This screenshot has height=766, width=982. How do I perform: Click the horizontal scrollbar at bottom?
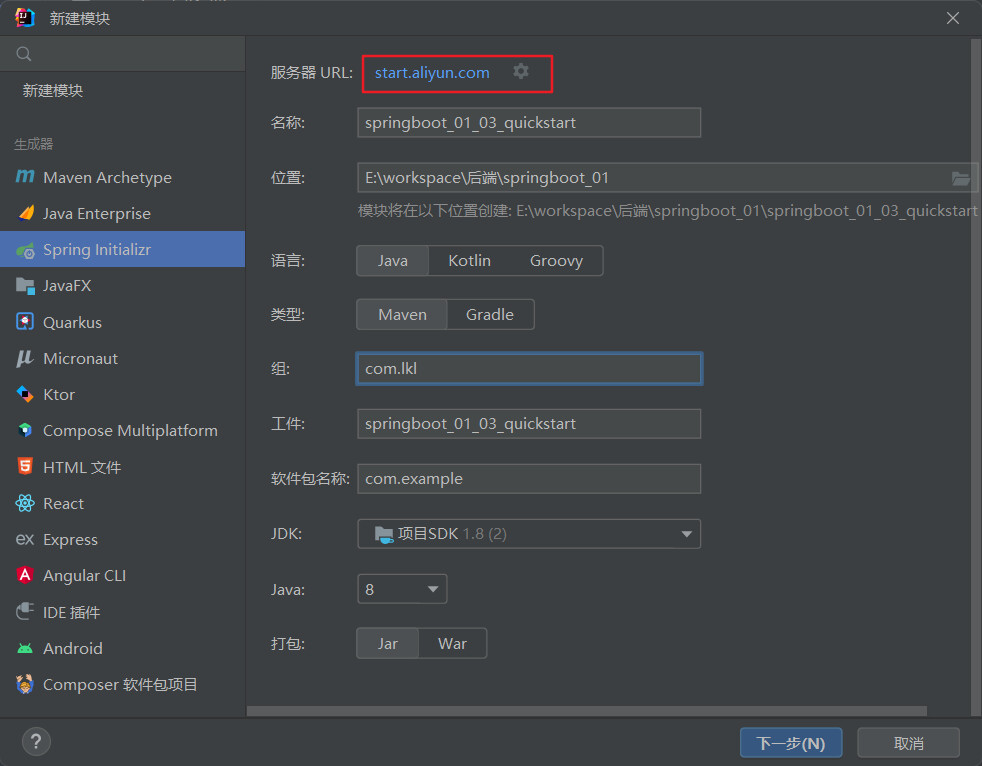[587, 711]
